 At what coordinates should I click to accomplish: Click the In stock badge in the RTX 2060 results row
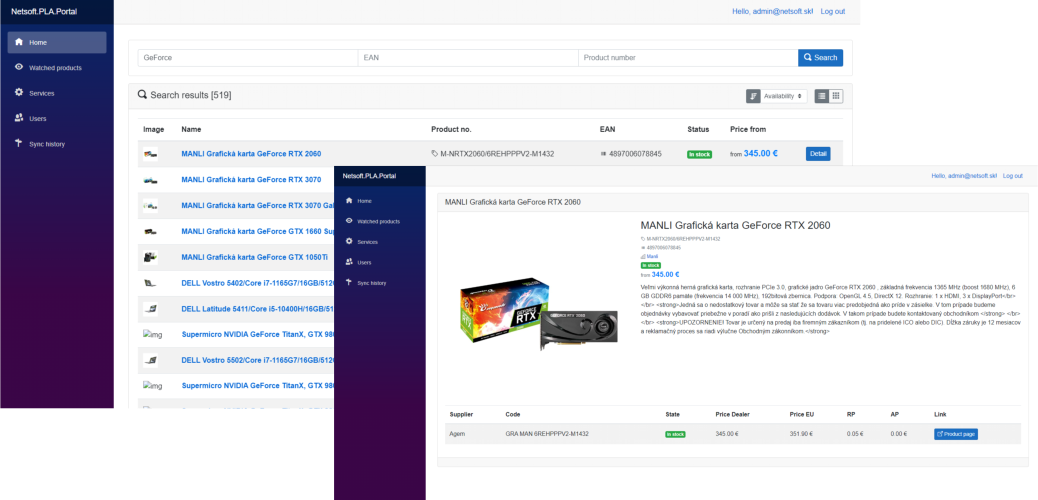[699, 154]
